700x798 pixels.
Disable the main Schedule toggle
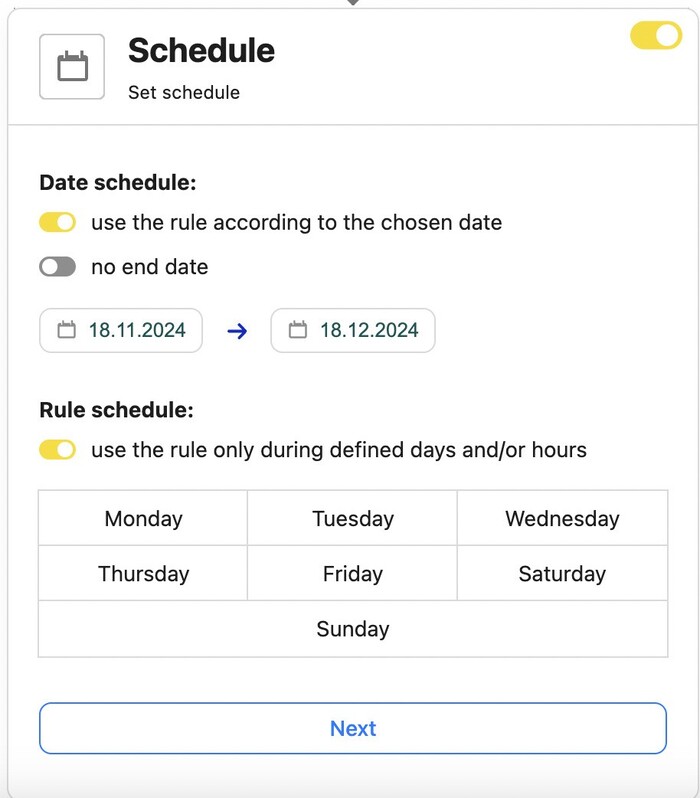pos(656,36)
